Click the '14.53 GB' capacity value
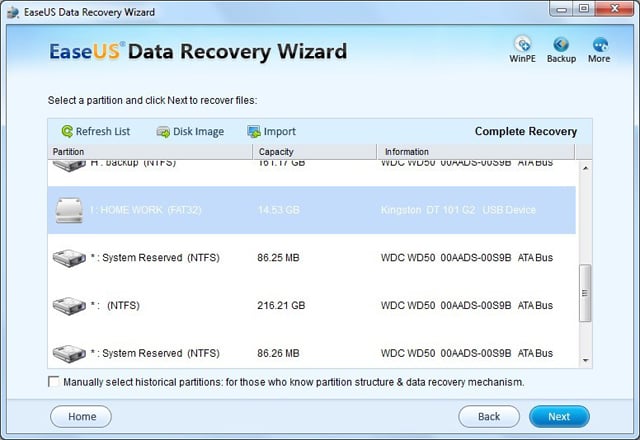The image size is (640, 440). click(x=279, y=210)
